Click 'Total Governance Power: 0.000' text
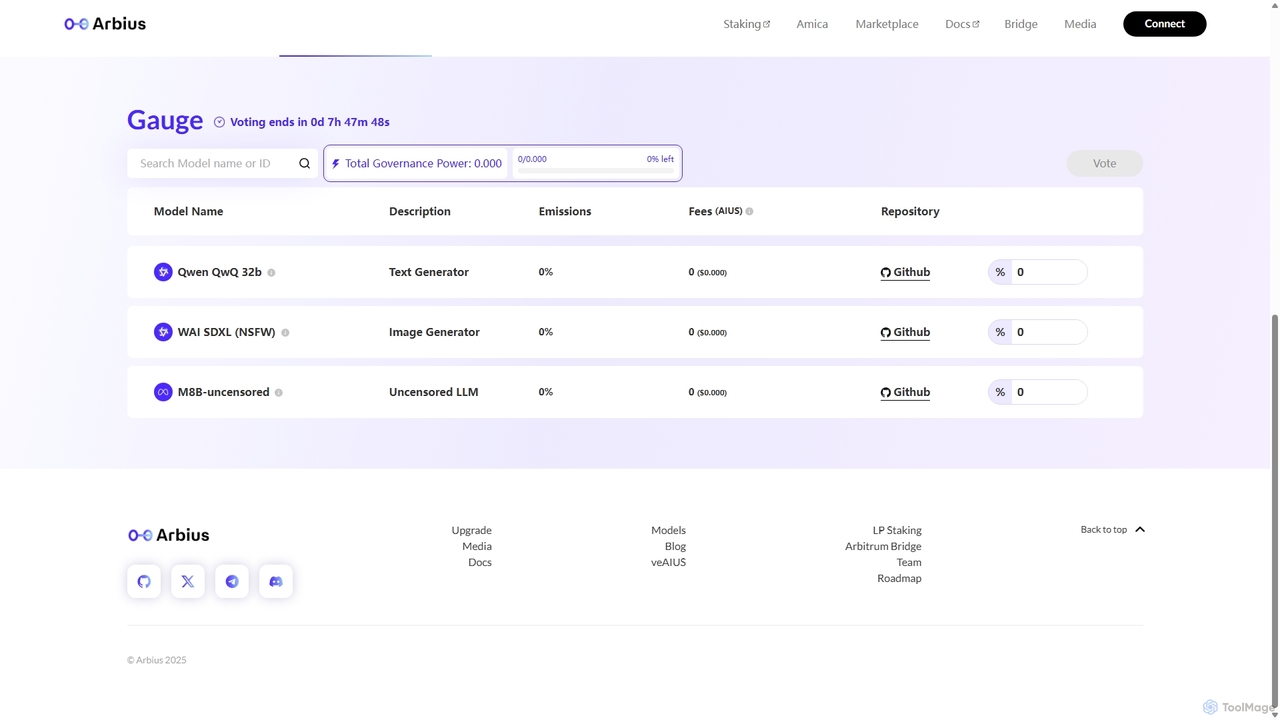1280x720 pixels. tap(423, 163)
